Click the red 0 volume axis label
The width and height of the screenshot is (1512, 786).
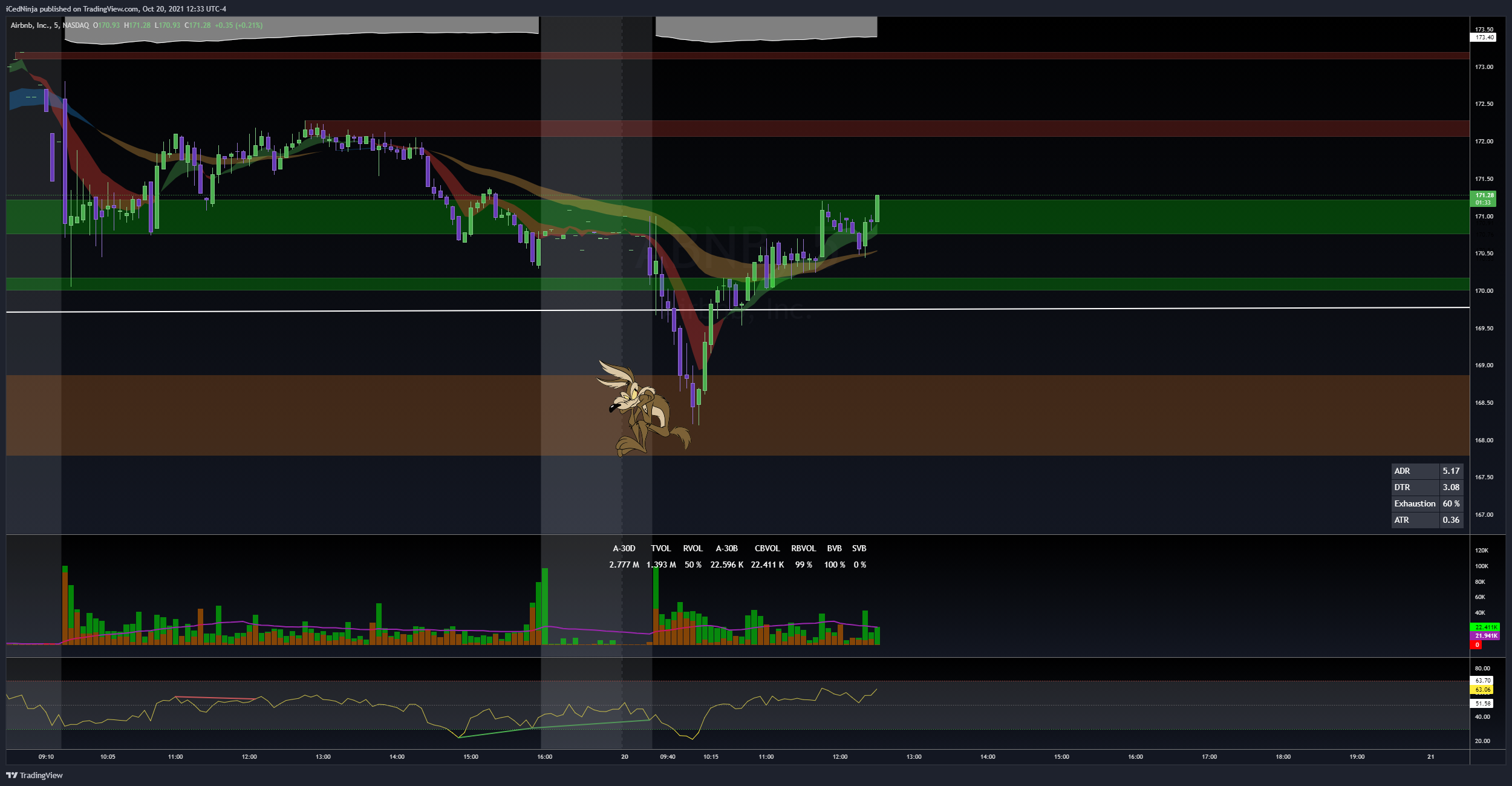[1476, 645]
